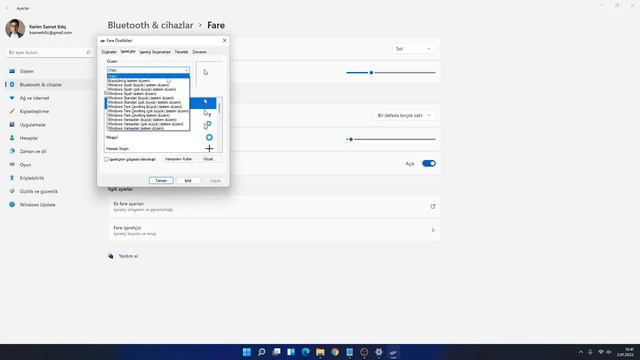Choose Windows Siyah (çok büyük) scheme
Screen dimensions: 640x360
(x=148, y=89)
